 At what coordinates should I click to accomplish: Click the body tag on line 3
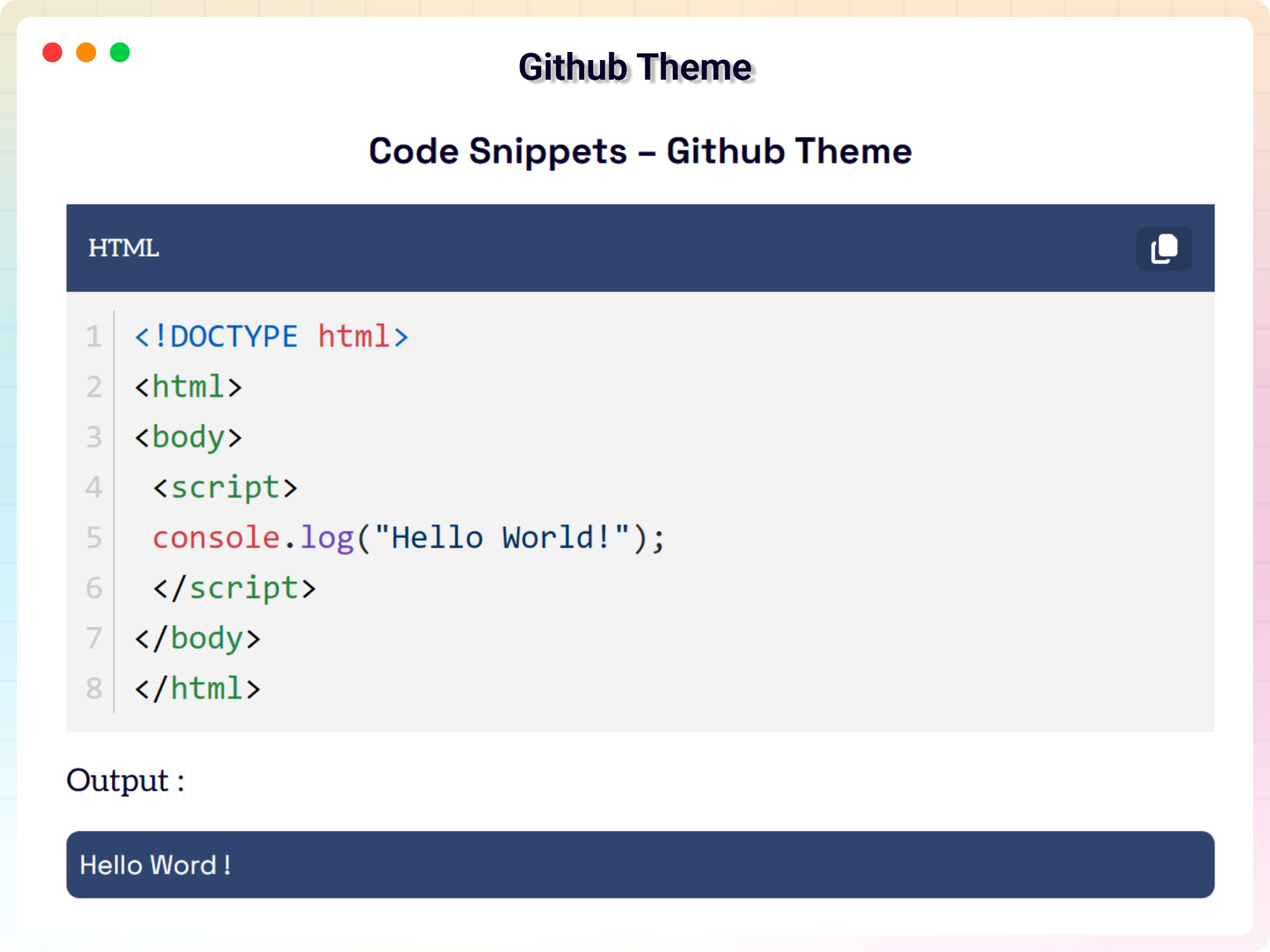(x=188, y=438)
